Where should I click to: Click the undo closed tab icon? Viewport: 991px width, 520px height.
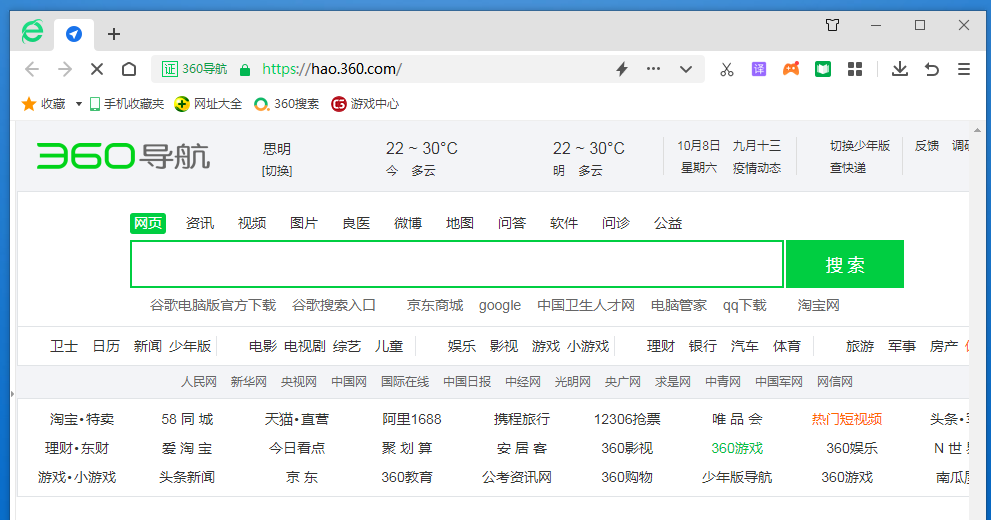pyautogui.click(x=931, y=69)
